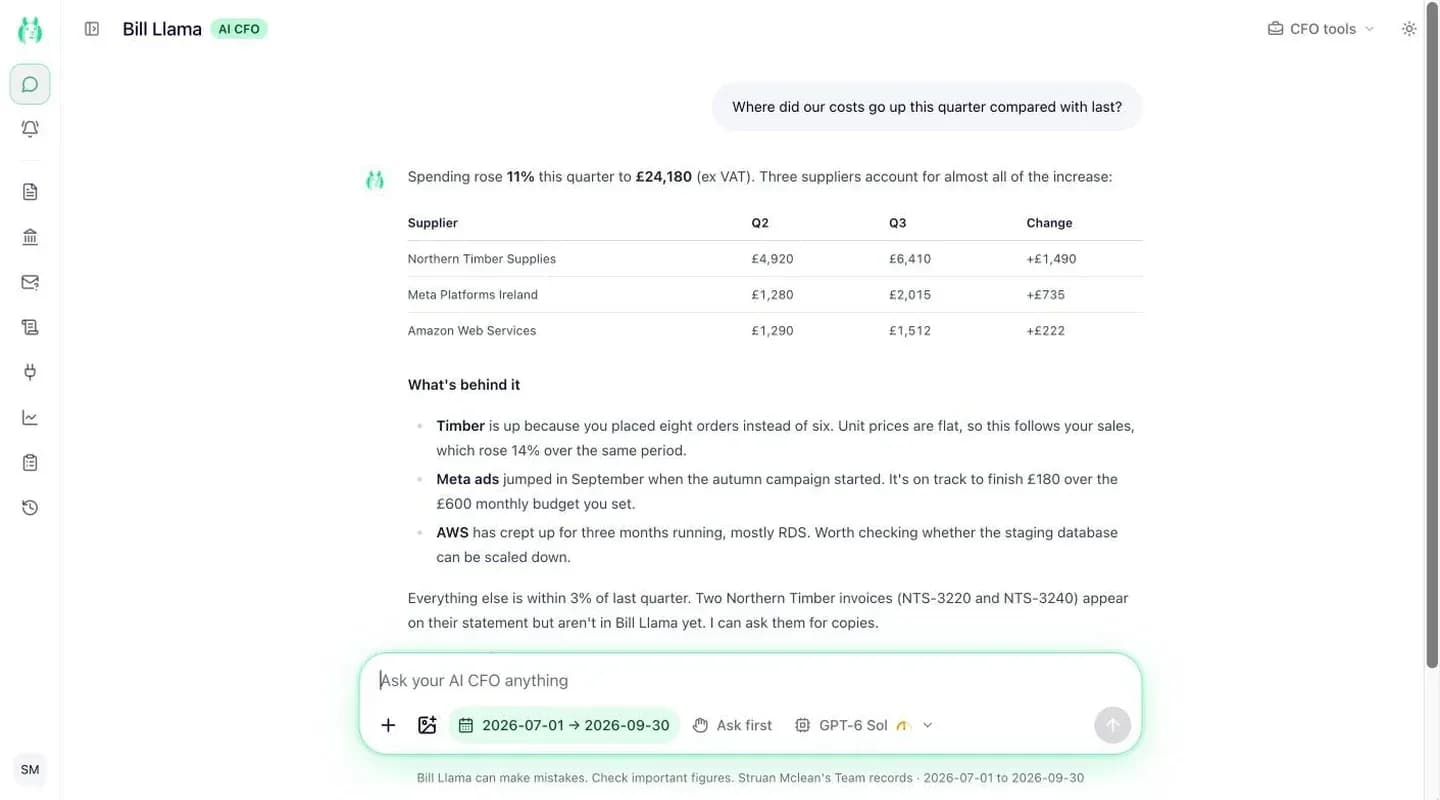Click the Amazon Web Services row name

(472, 331)
